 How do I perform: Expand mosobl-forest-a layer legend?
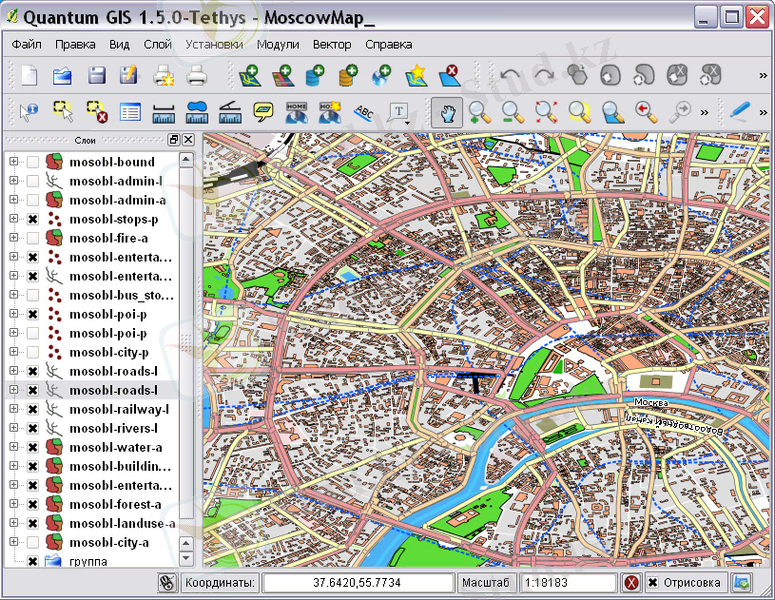[x=13, y=504]
